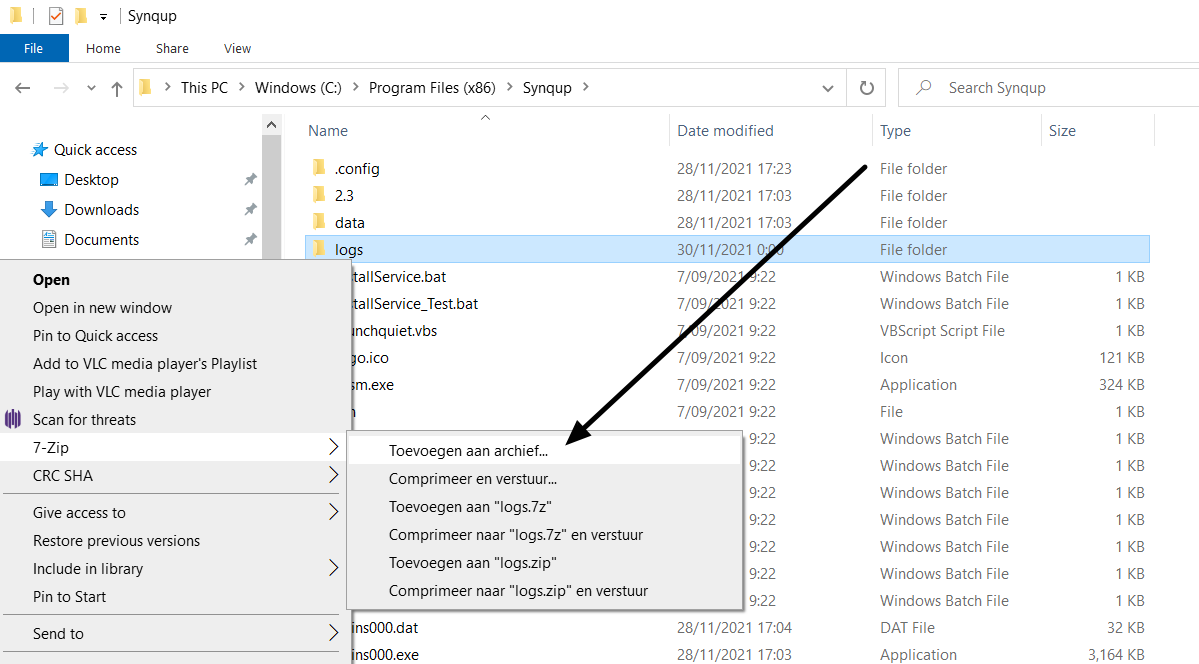Open the View ribbon tab

pyautogui.click(x=237, y=48)
